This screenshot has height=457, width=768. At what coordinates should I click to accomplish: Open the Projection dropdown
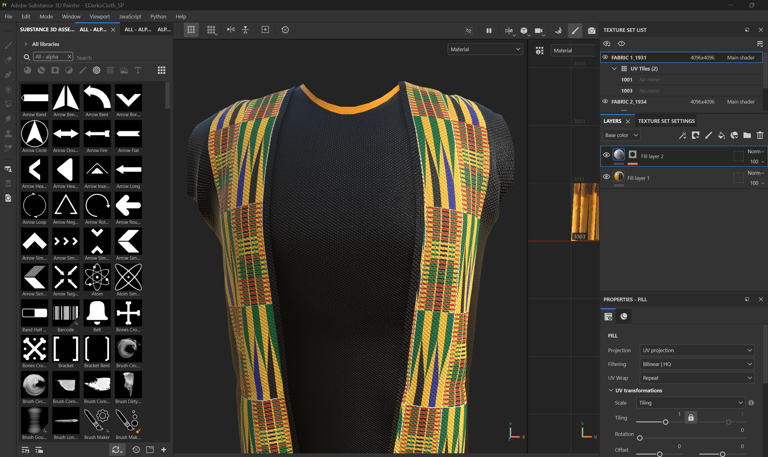click(x=697, y=350)
